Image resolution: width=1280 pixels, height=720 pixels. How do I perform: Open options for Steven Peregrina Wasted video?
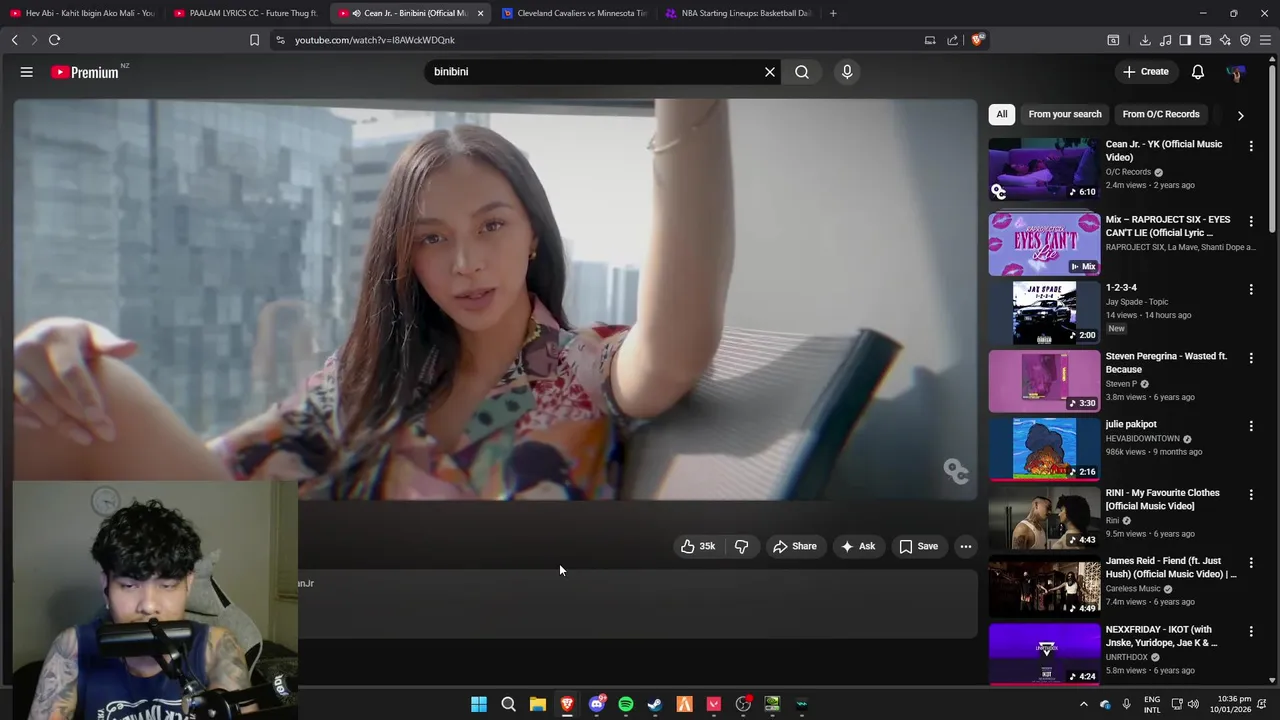point(1251,357)
